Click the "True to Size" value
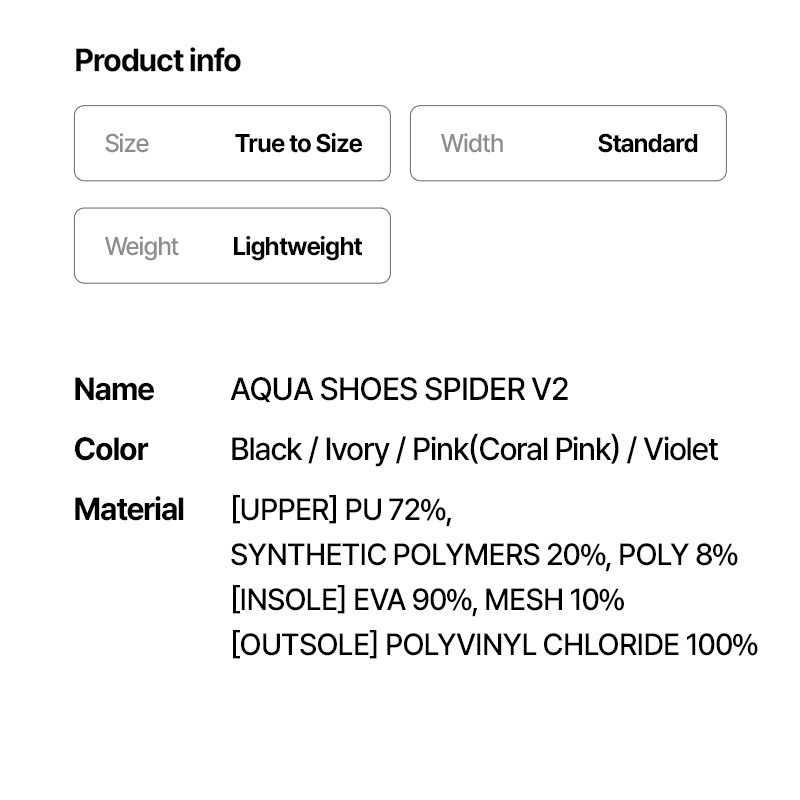 (x=298, y=144)
